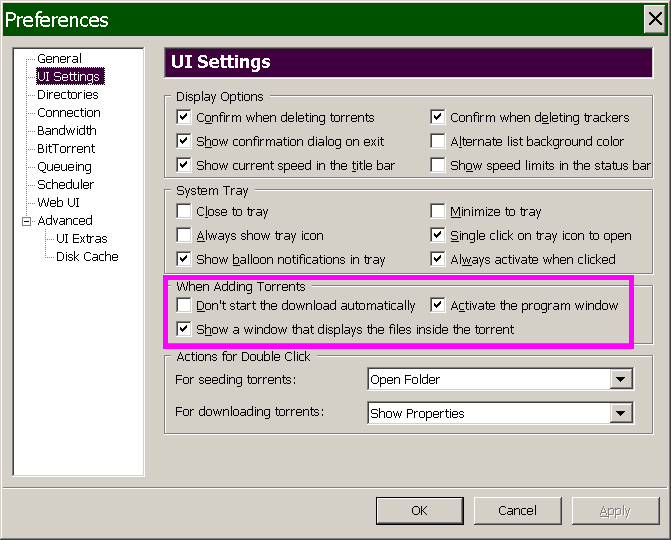Open the Bandwidth settings page
Screen dimensions: 671x540
pyautogui.click(x=66, y=131)
